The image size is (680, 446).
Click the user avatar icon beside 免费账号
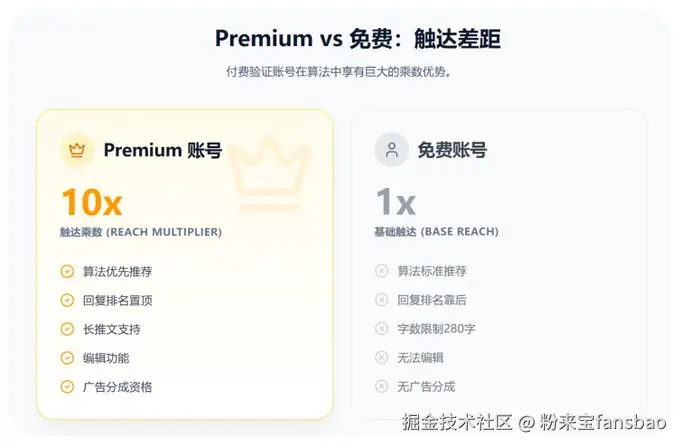click(392, 150)
